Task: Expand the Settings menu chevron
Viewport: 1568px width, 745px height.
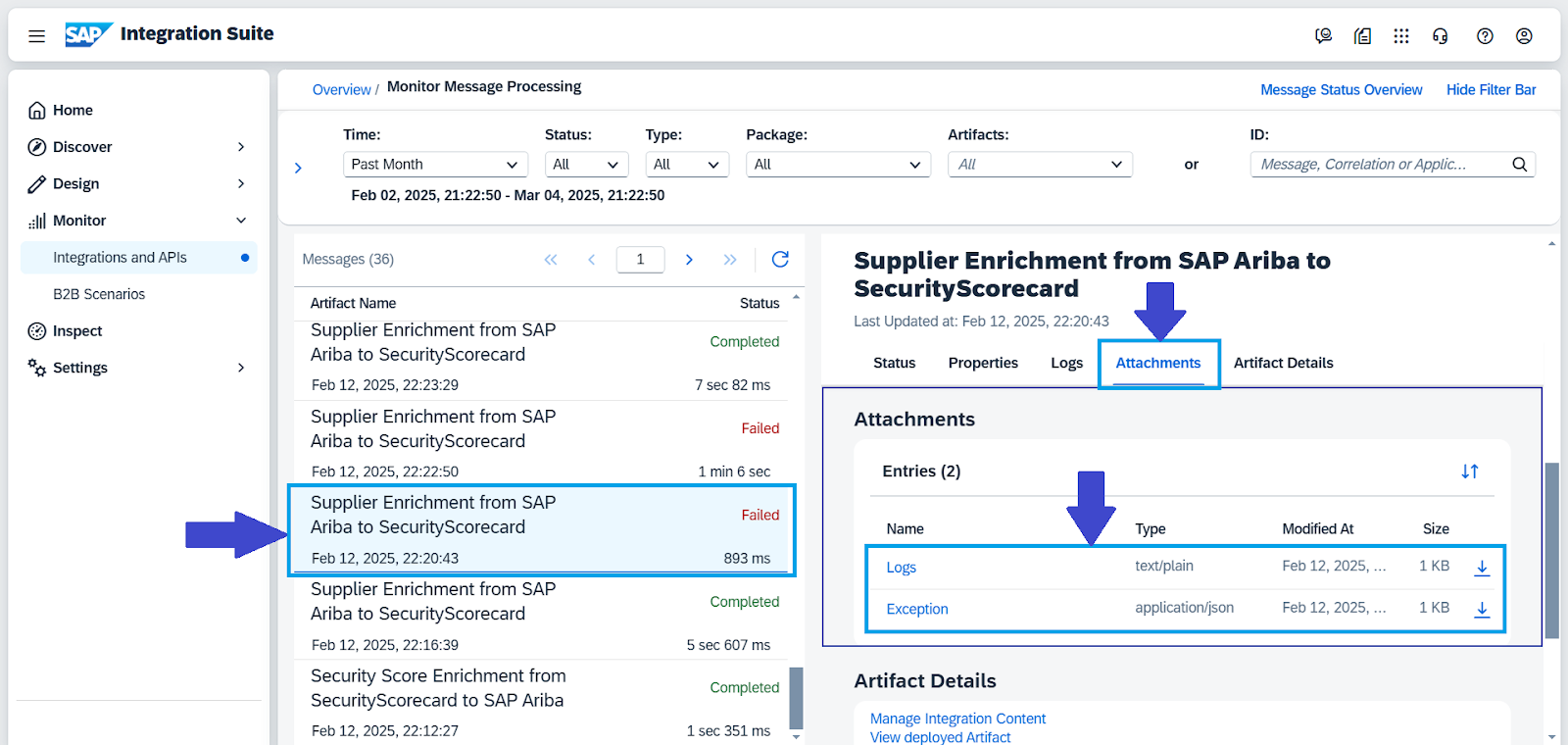Action: (x=241, y=368)
